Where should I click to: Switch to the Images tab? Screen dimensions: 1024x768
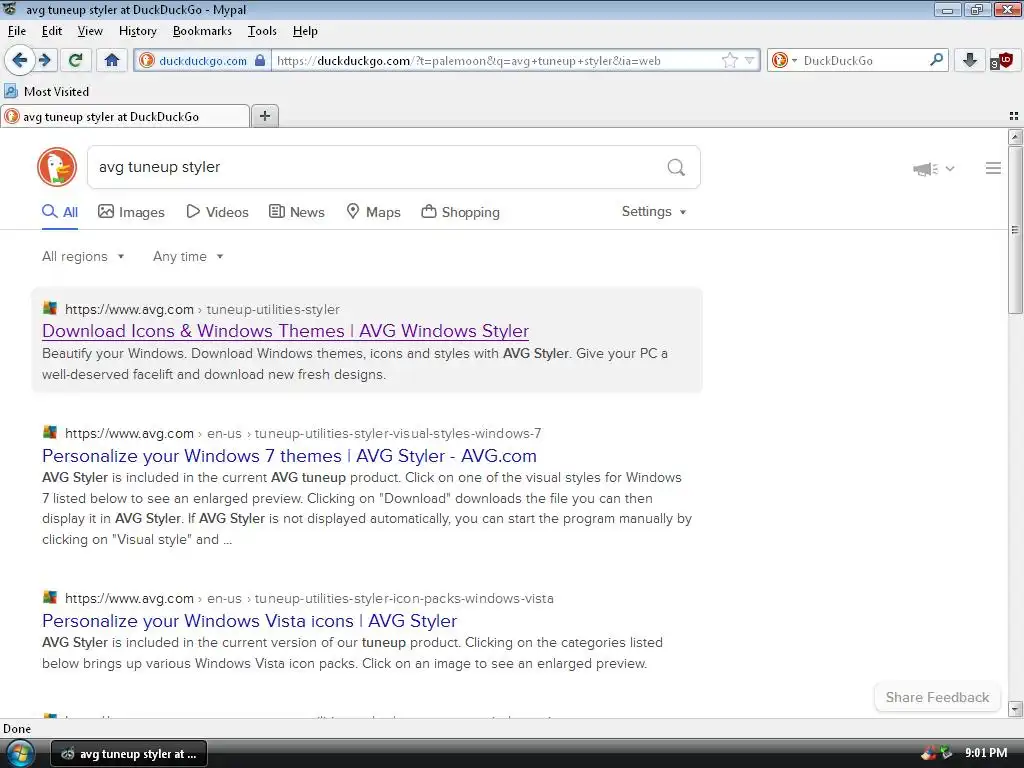131,212
